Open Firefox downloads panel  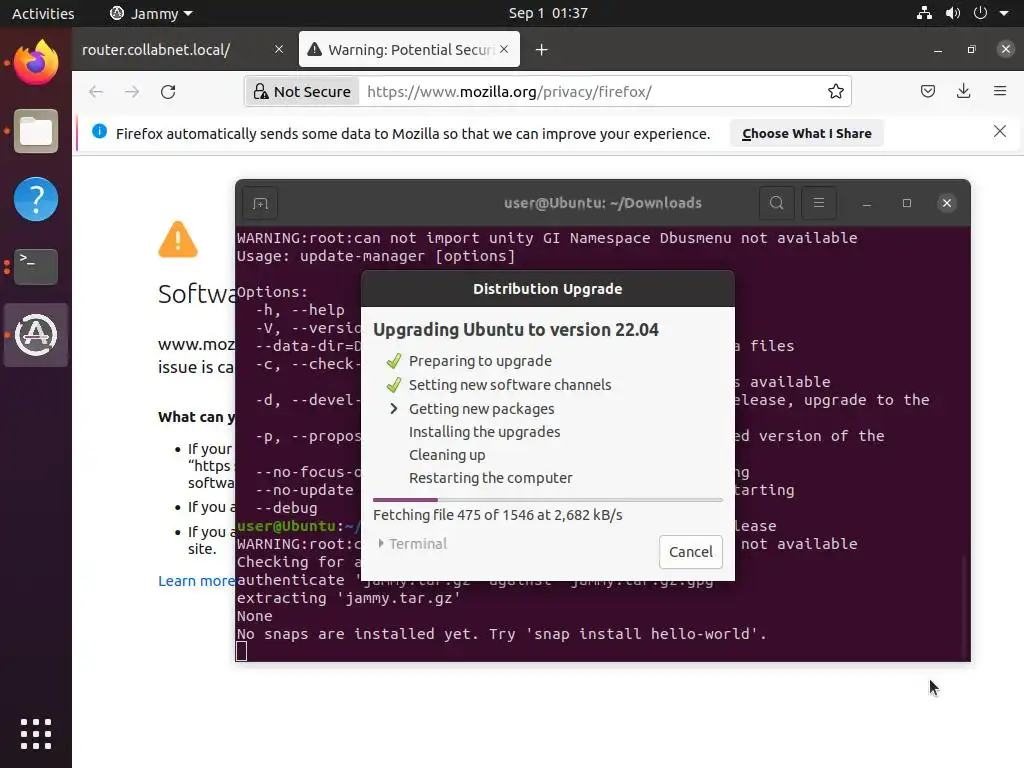(963, 91)
